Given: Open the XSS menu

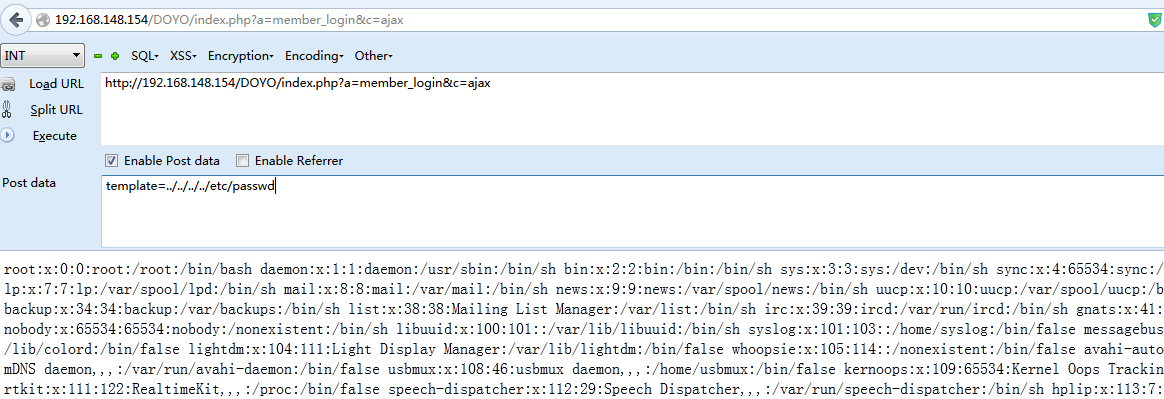Looking at the screenshot, I should pyautogui.click(x=183, y=56).
